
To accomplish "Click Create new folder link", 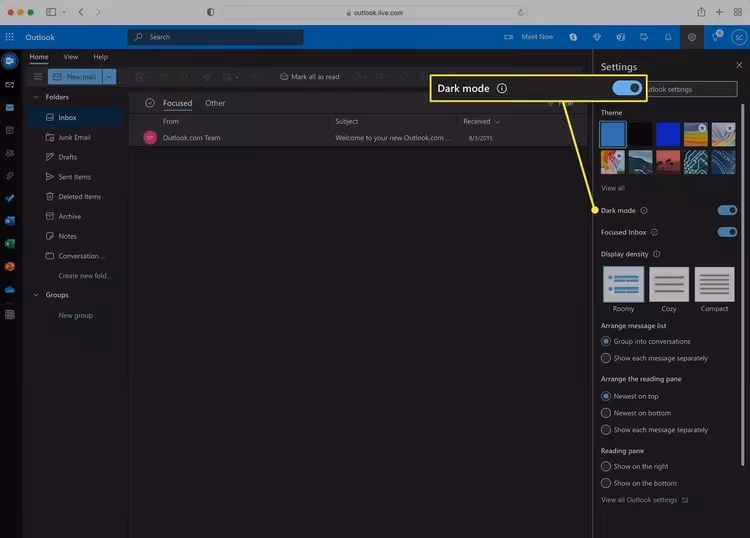I will pos(85,276).
